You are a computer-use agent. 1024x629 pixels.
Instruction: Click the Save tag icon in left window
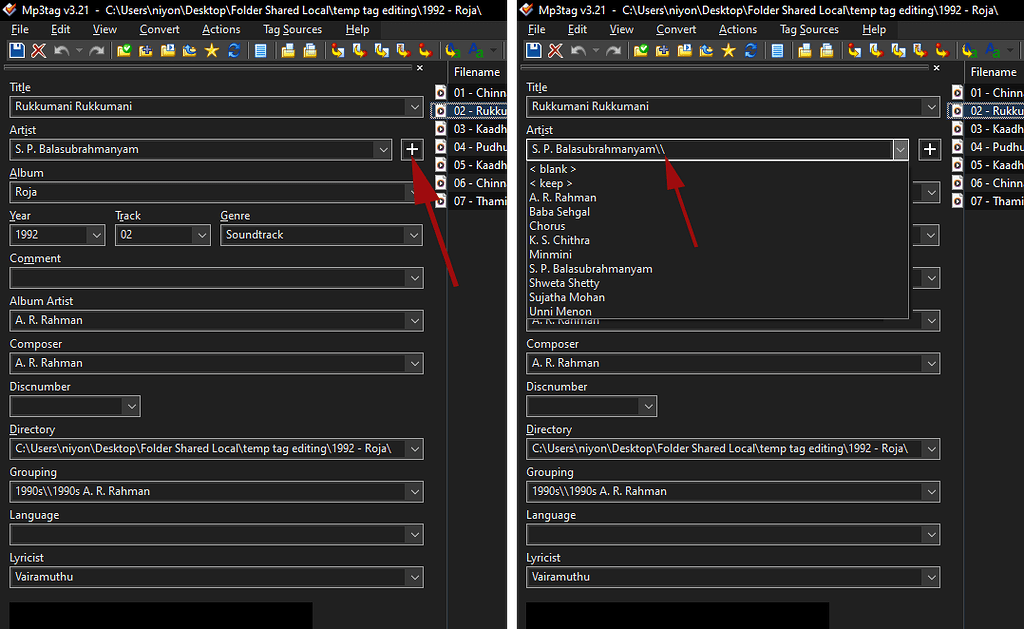click(x=16, y=50)
